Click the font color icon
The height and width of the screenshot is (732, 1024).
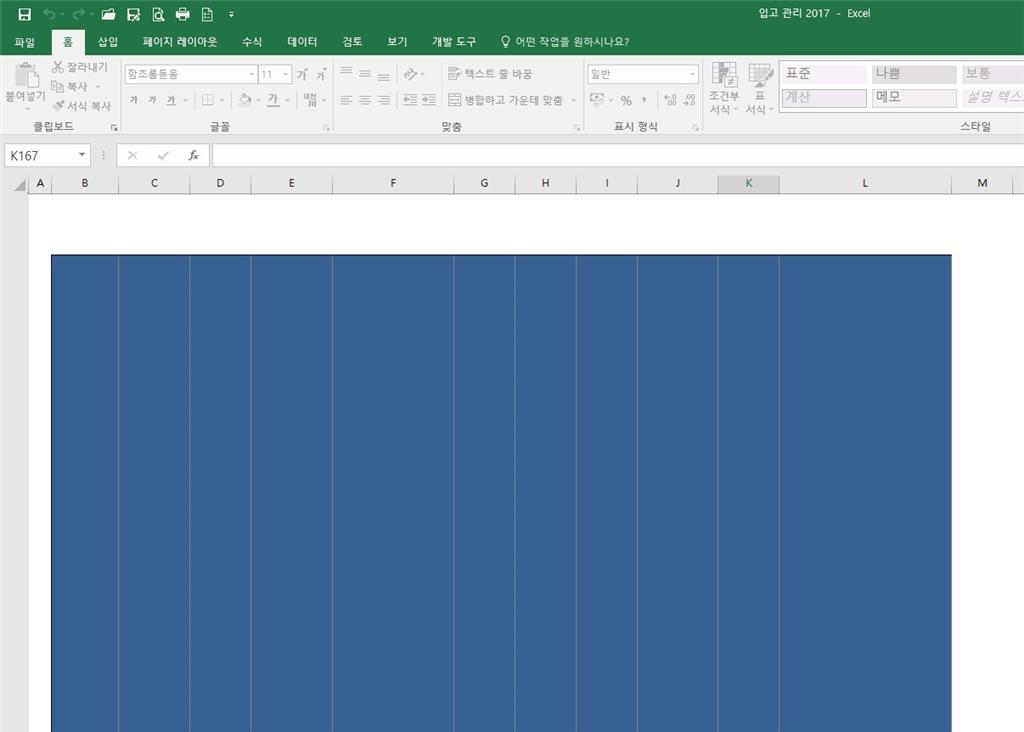(x=273, y=100)
